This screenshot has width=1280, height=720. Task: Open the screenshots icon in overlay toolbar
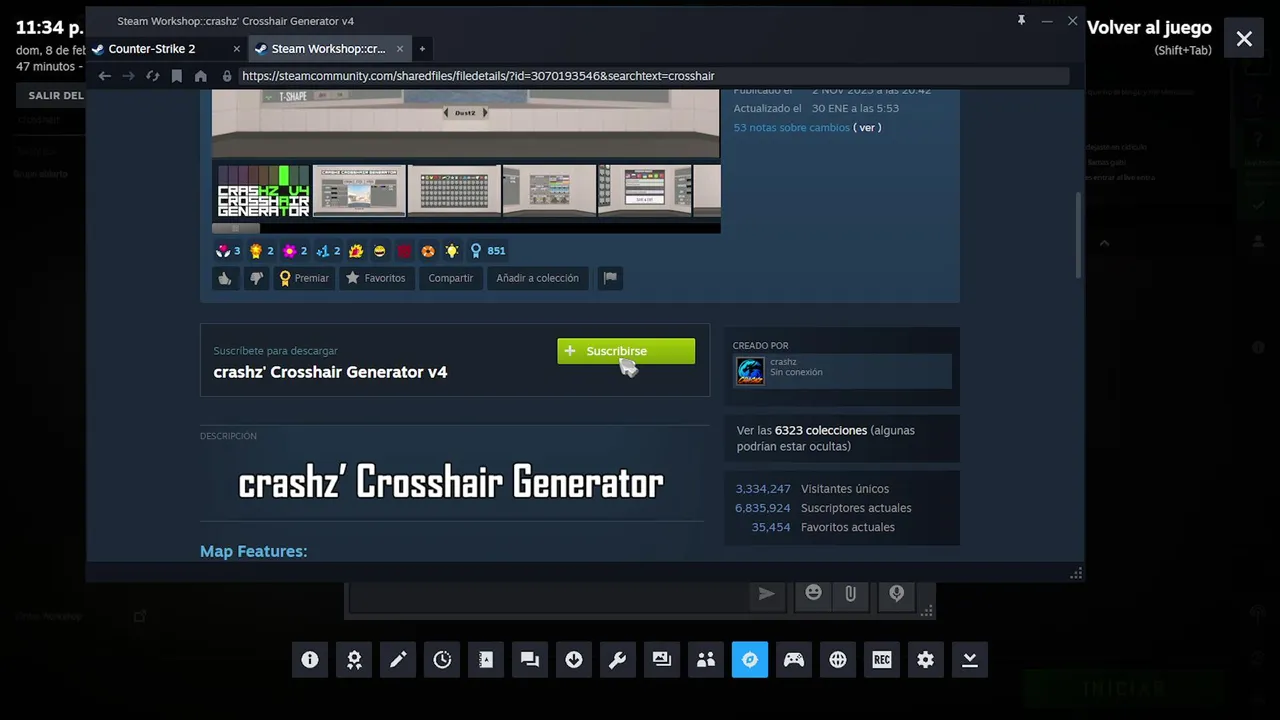point(662,660)
